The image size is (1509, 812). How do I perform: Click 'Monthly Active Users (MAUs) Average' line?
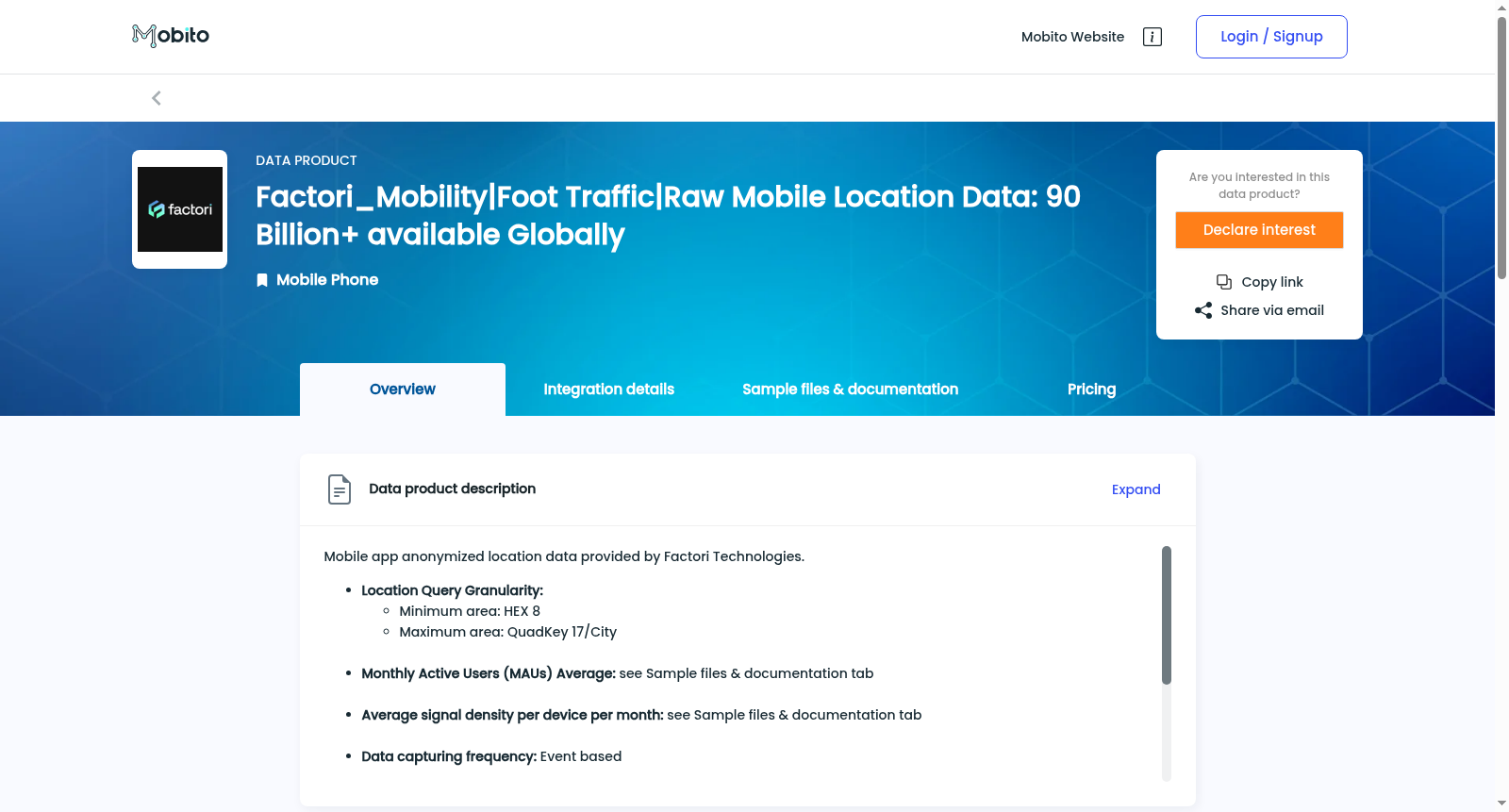click(x=618, y=673)
